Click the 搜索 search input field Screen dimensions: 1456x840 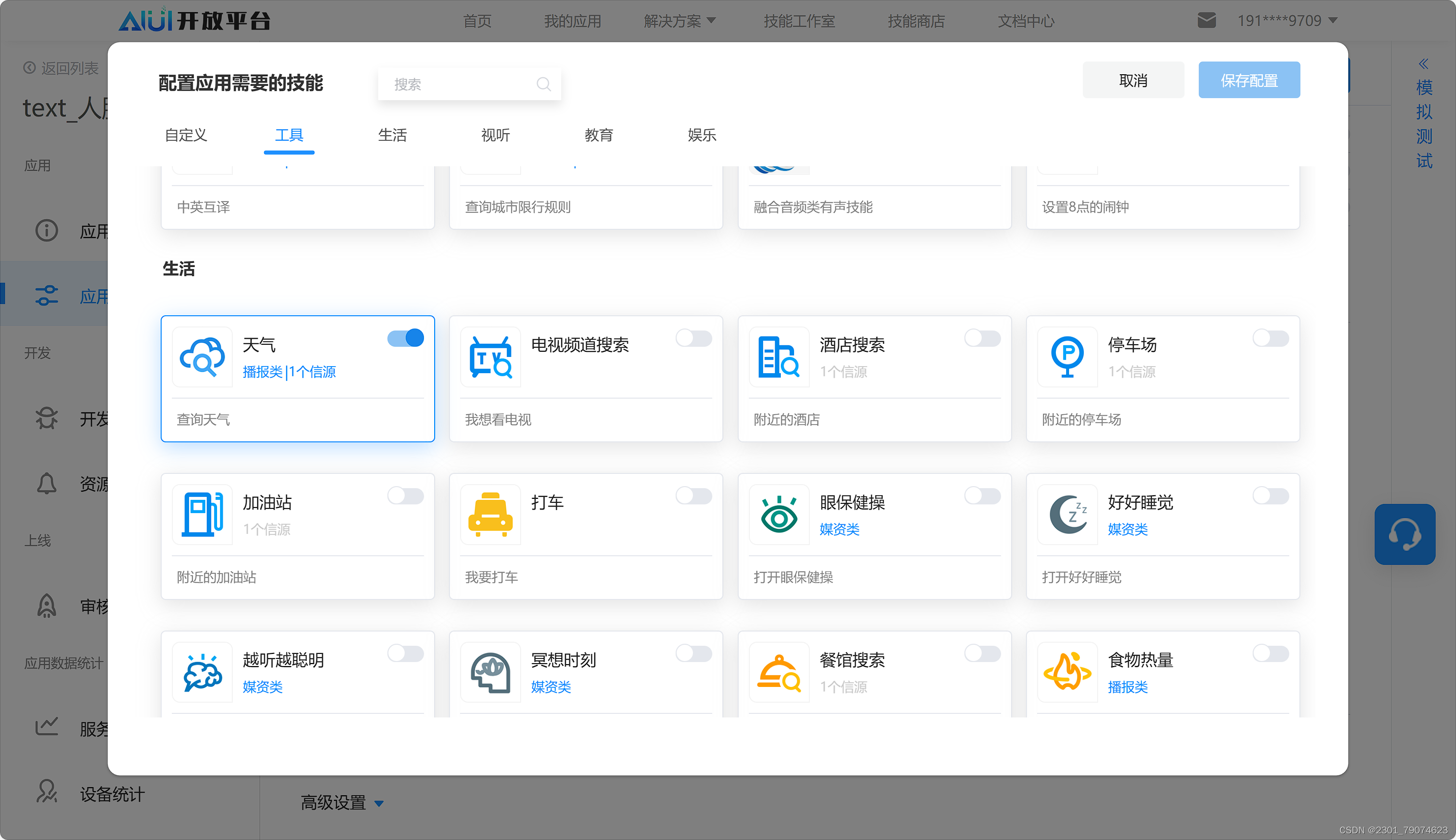tap(469, 84)
